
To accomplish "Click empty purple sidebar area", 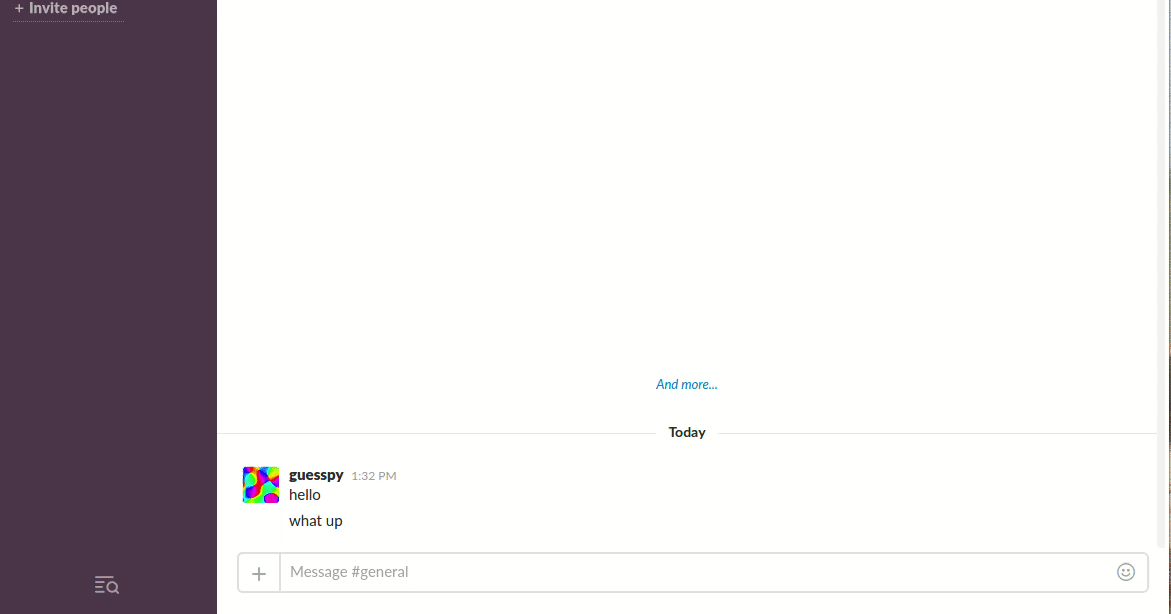I will pyautogui.click(x=108, y=299).
